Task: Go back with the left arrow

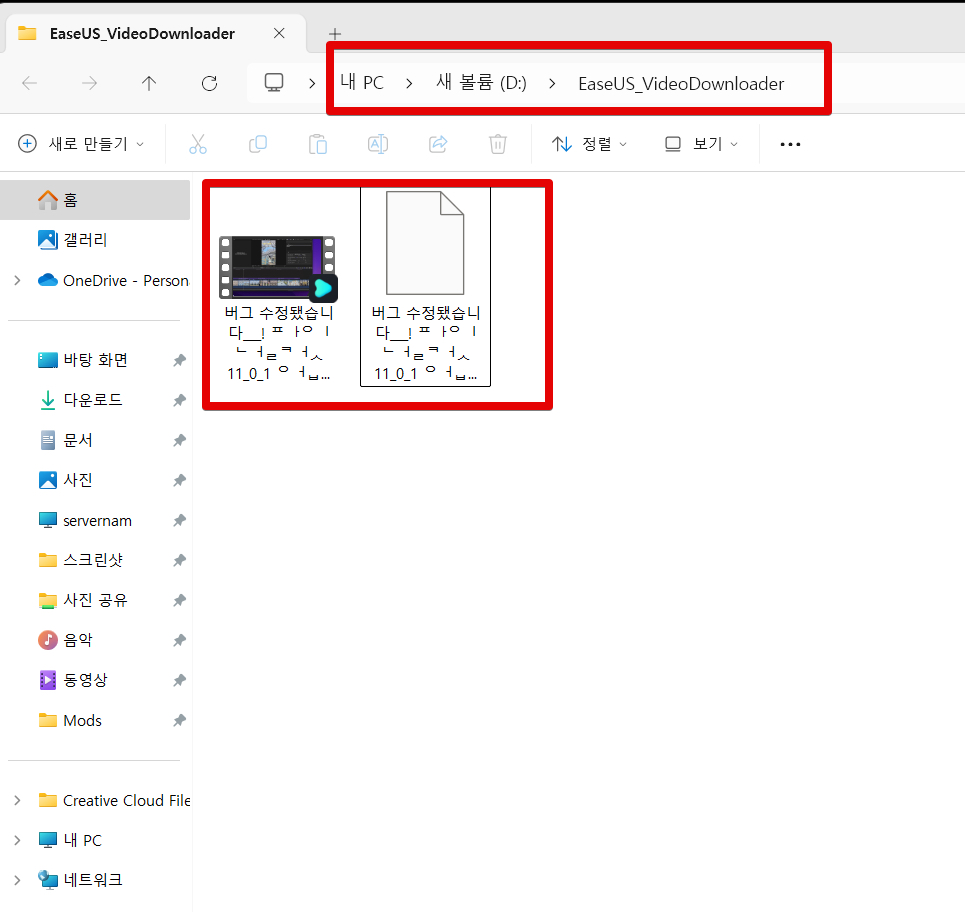Action: (x=30, y=83)
